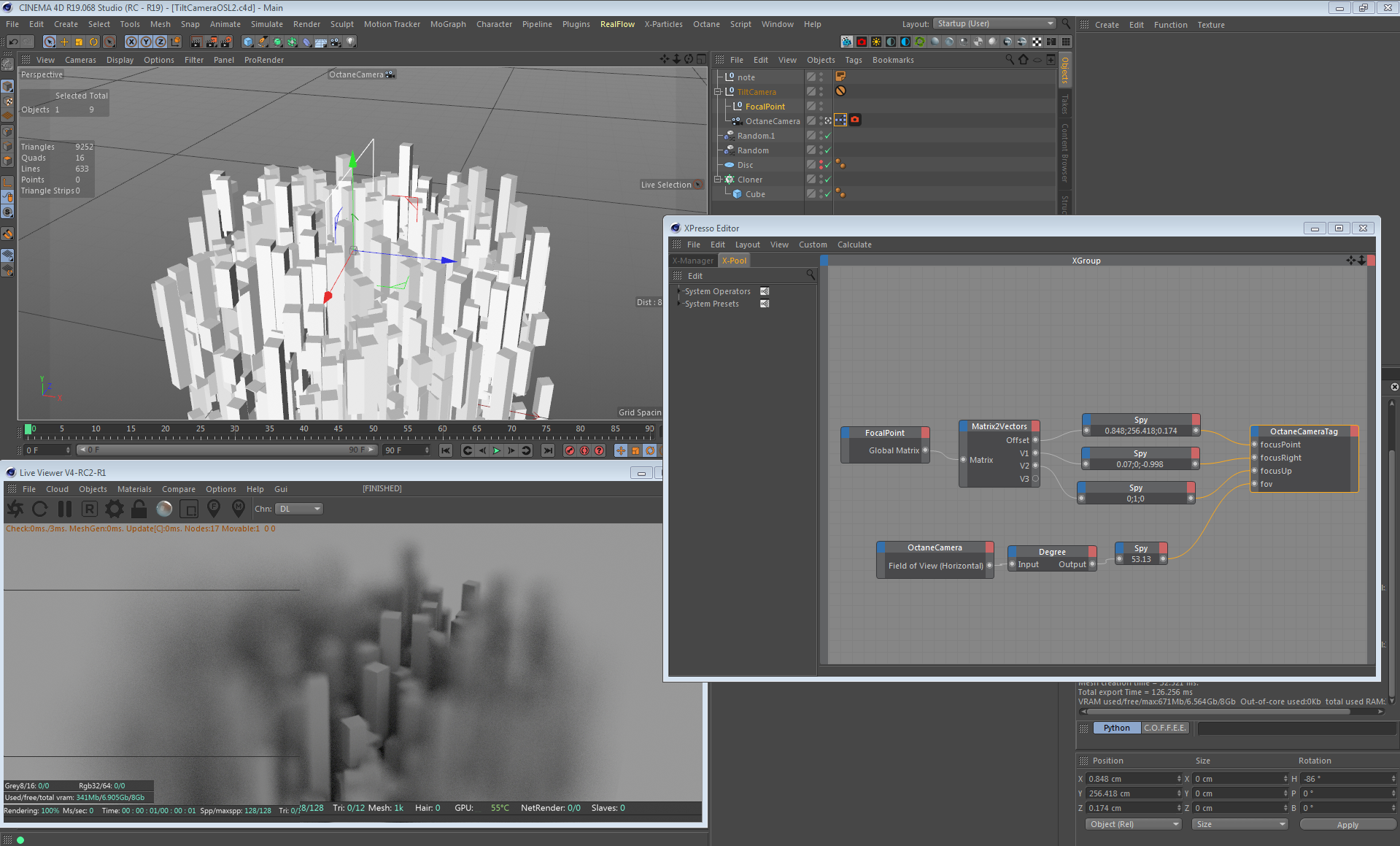Viewport: 1400px width, 846px height.
Task: Collapse the TiltCamera hierarchy
Action: (x=718, y=92)
